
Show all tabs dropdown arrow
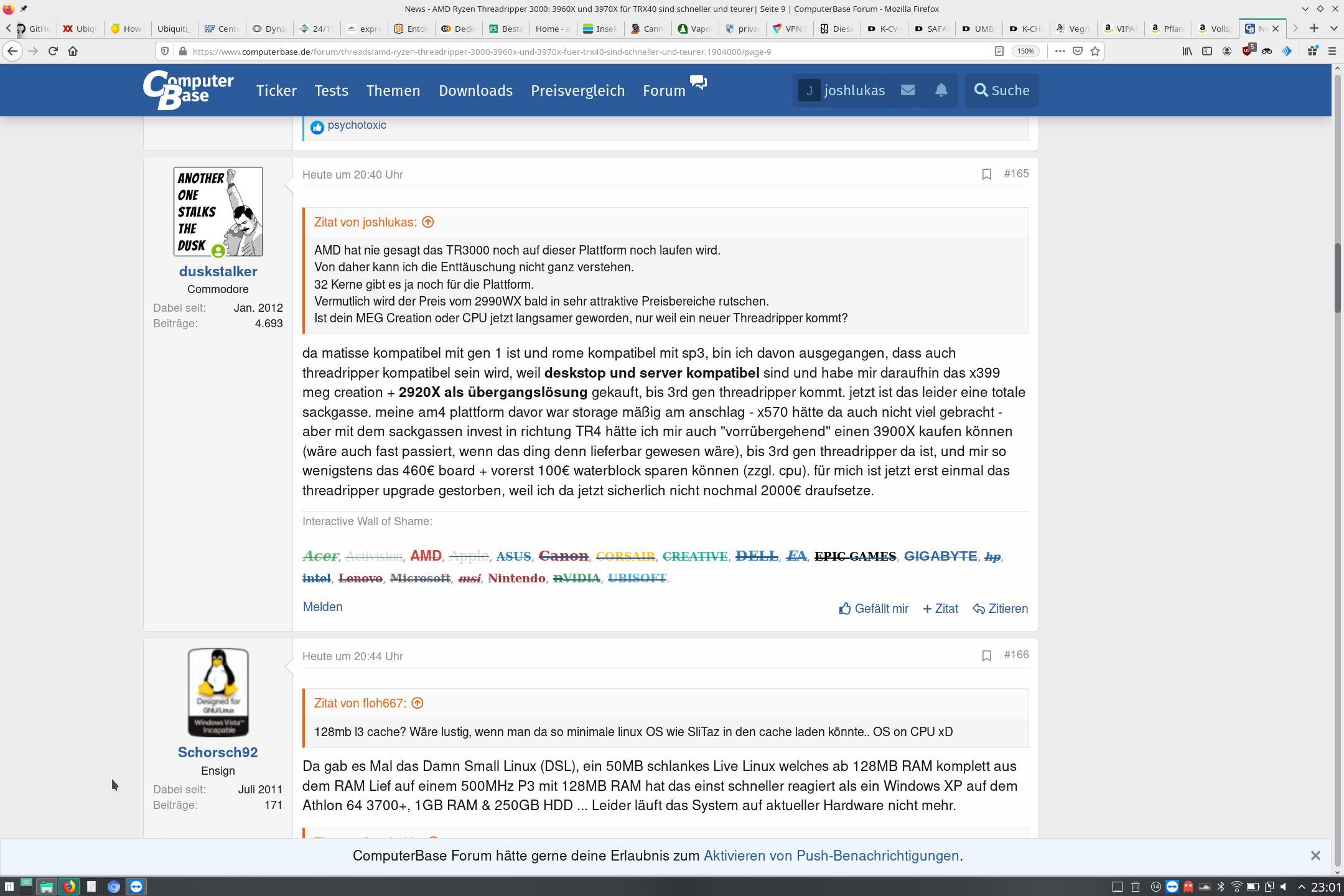coord(1333,29)
